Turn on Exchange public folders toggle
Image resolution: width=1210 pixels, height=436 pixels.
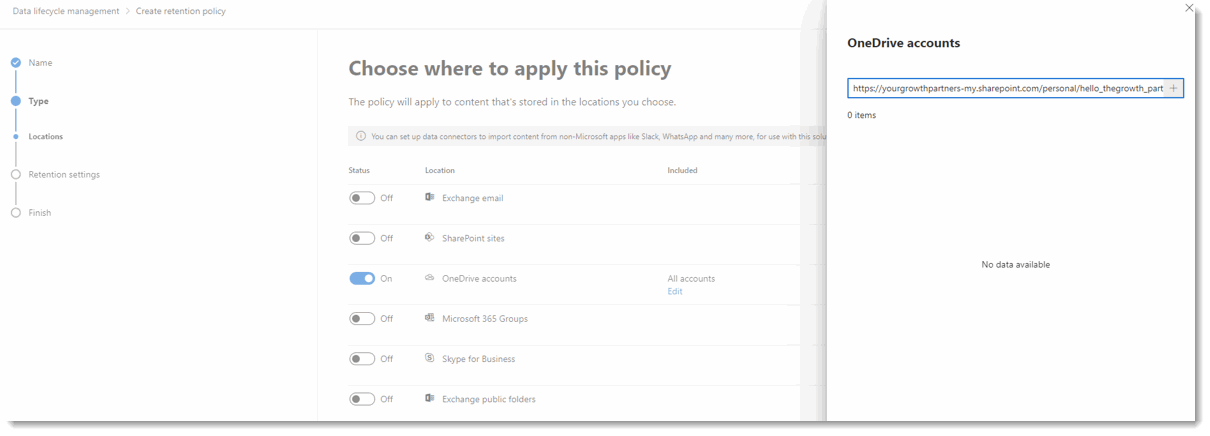[362, 398]
